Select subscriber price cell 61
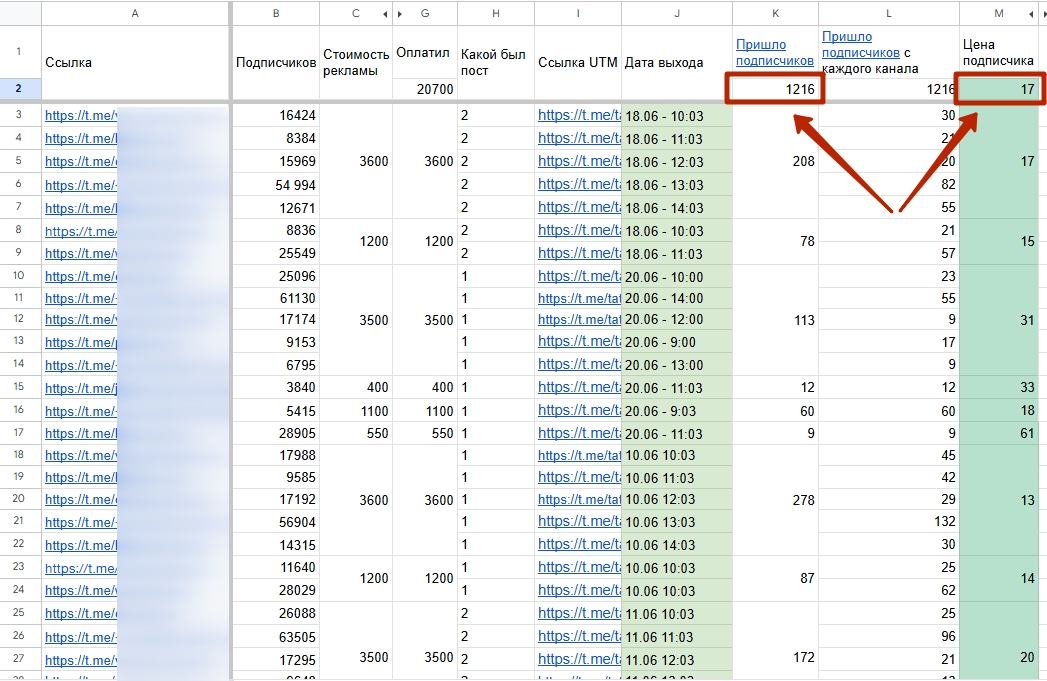This screenshot has height=681, width=1047. (x=1000, y=433)
